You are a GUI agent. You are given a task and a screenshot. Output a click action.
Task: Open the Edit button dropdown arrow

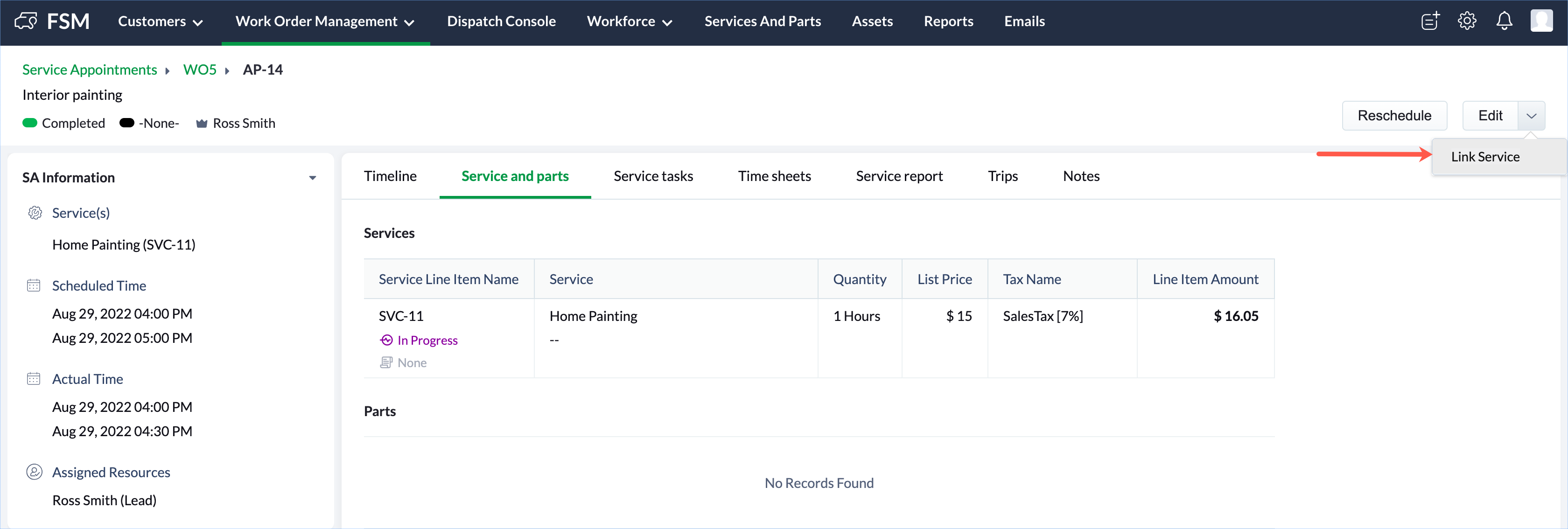coord(1531,116)
